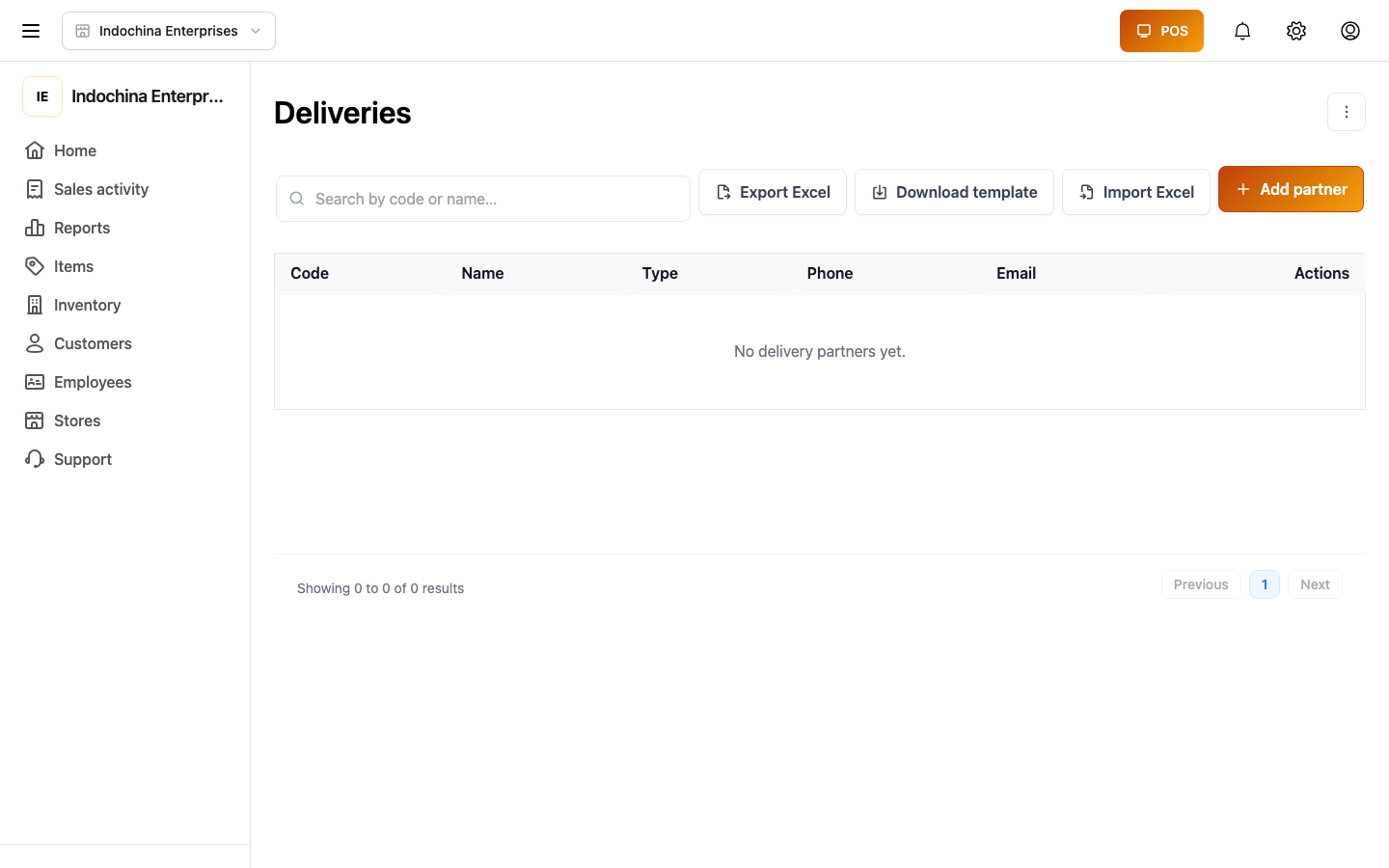
Task: Open the notifications bell
Action: pyautogui.click(x=1242, y=31)
